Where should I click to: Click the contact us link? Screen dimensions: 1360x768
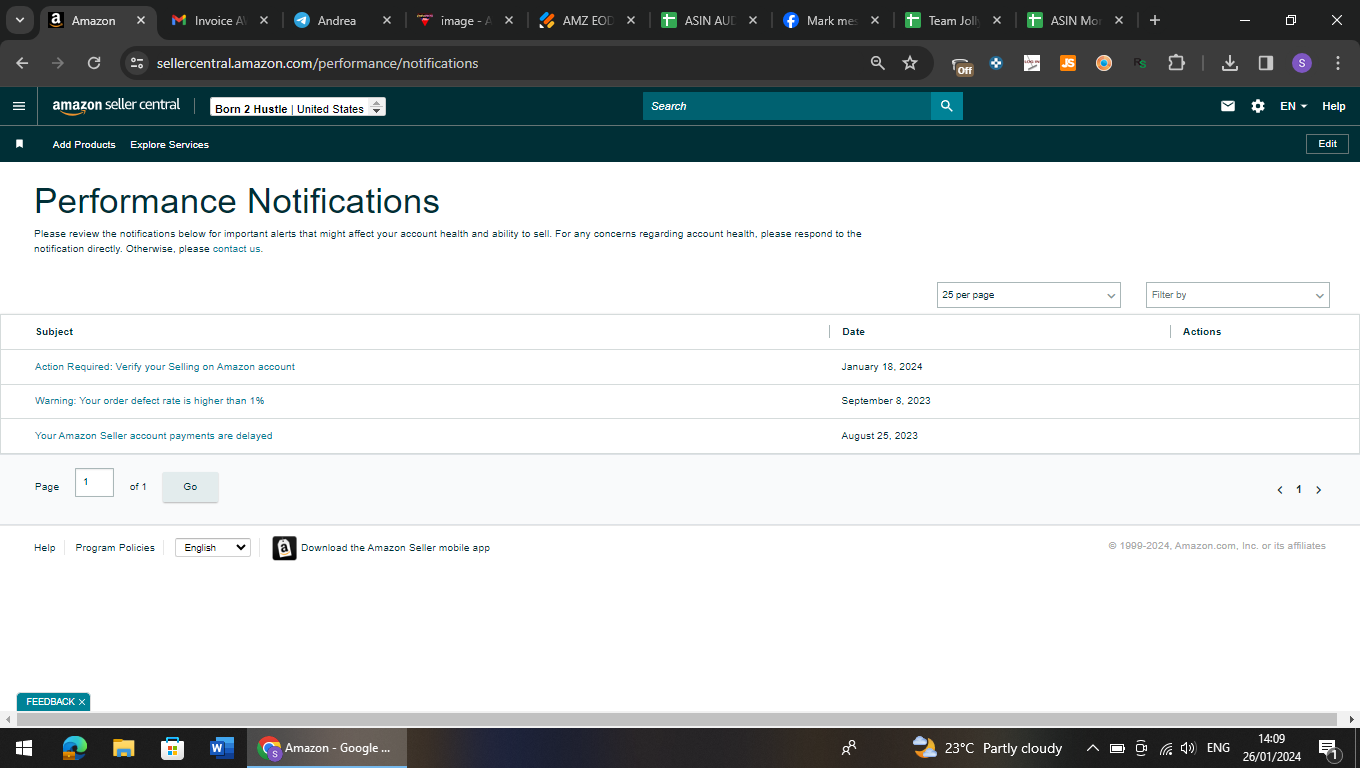tap(237, 249)
